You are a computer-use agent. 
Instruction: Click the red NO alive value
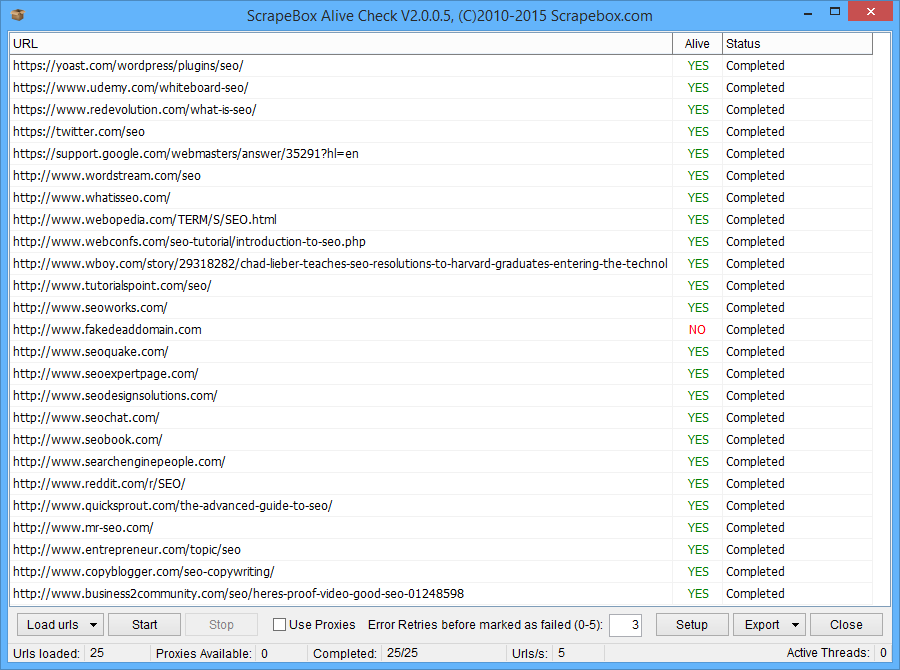(697, 330)
